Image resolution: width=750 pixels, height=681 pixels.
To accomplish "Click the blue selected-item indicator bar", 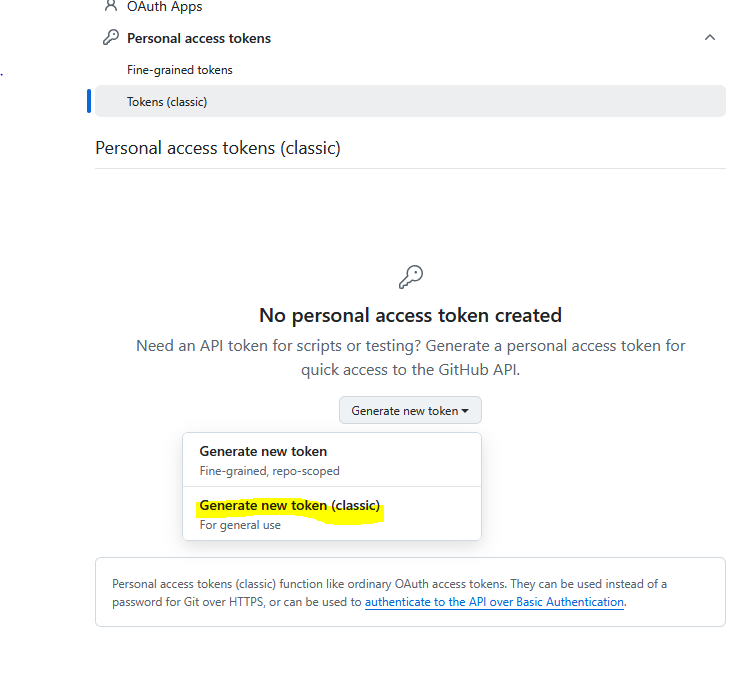I will [89, 101].
